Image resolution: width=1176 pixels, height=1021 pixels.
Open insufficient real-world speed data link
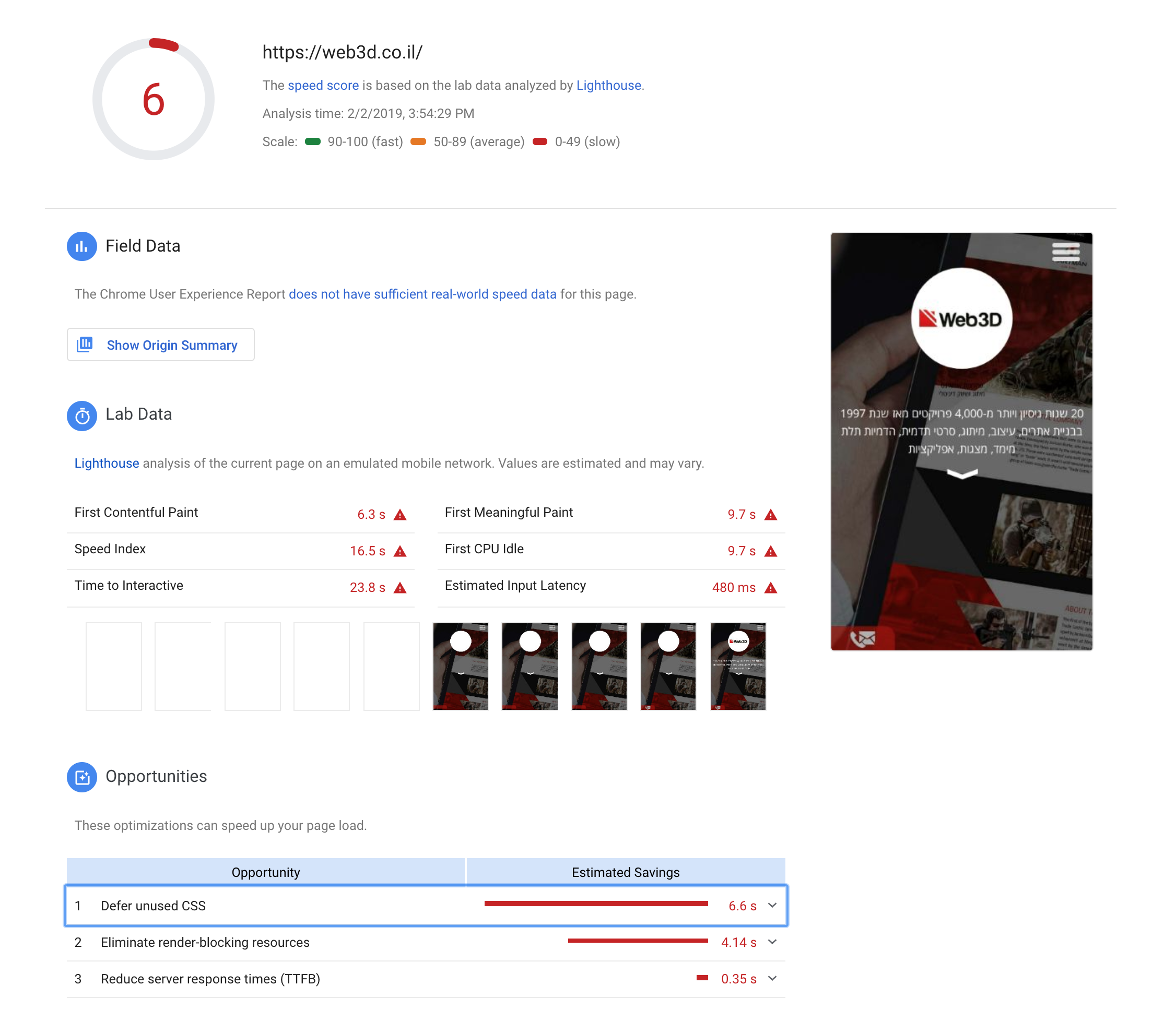pos(422,294)
